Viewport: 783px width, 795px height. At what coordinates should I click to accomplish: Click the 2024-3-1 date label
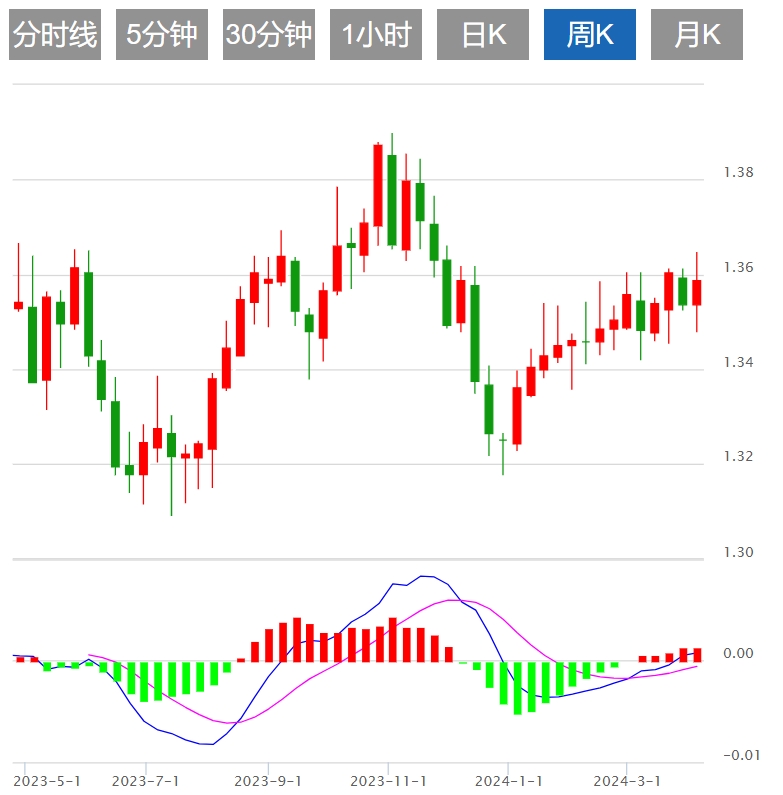pos(627,781)
